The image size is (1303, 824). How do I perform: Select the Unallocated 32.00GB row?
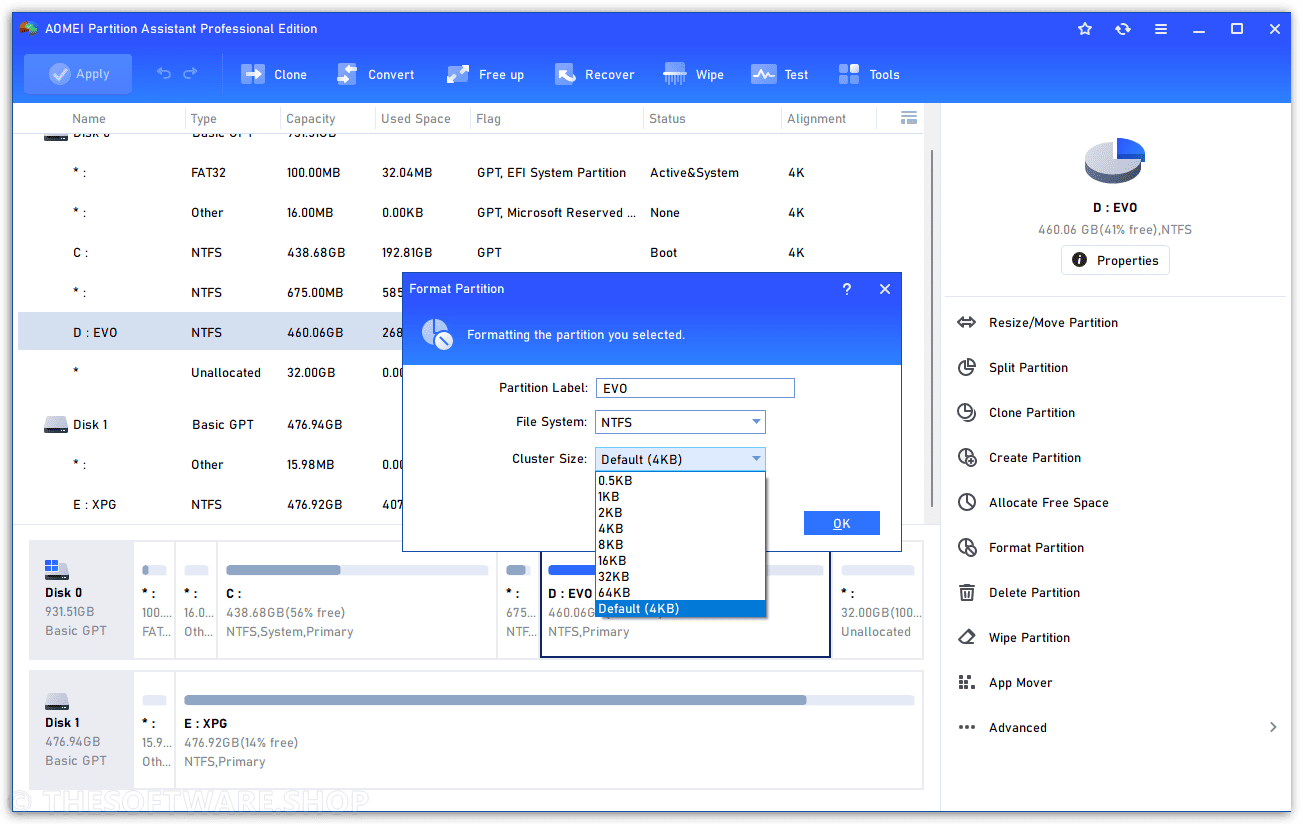click(x=210, y=372)
